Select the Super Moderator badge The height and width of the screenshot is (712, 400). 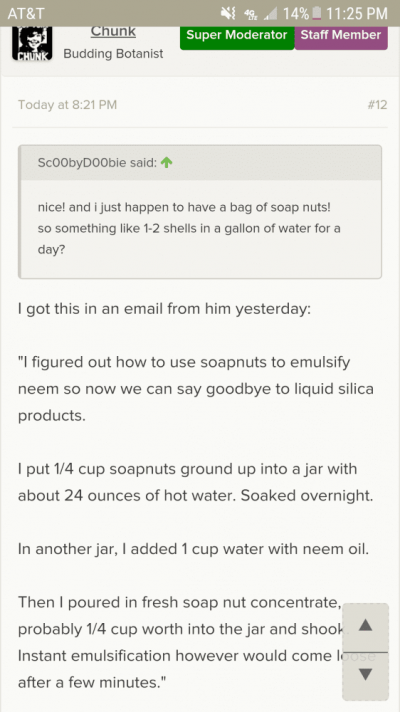pyautogui.click(x=237, y=37)
